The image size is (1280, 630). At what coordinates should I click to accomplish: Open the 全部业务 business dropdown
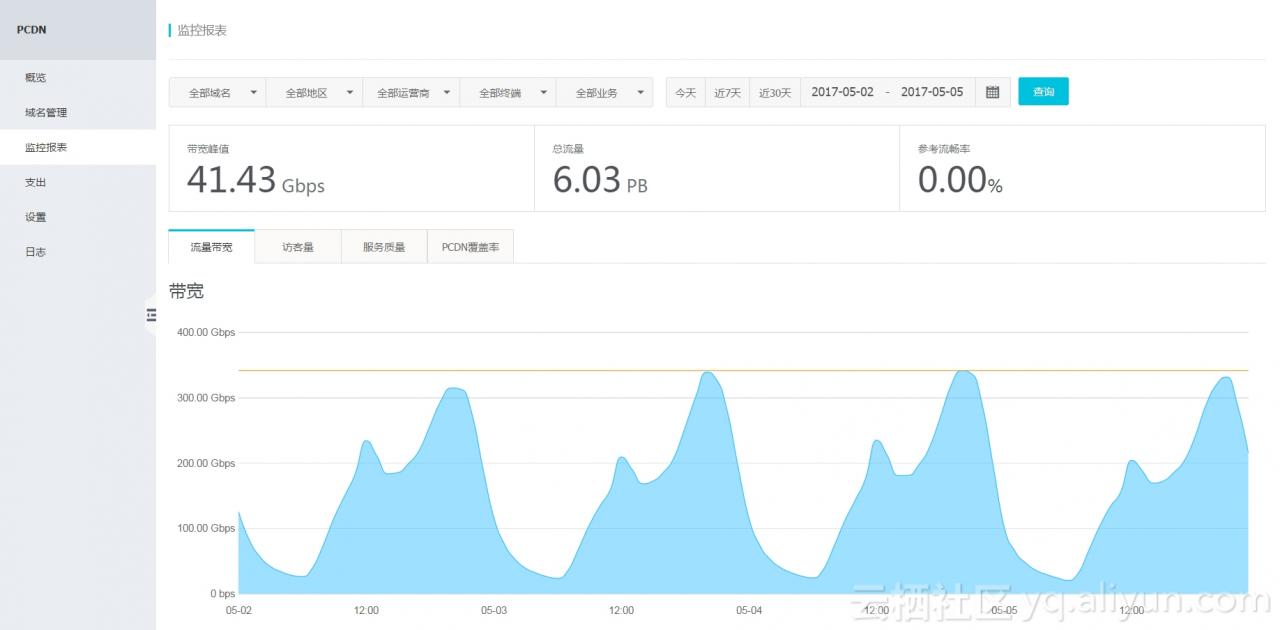(604, 92)
